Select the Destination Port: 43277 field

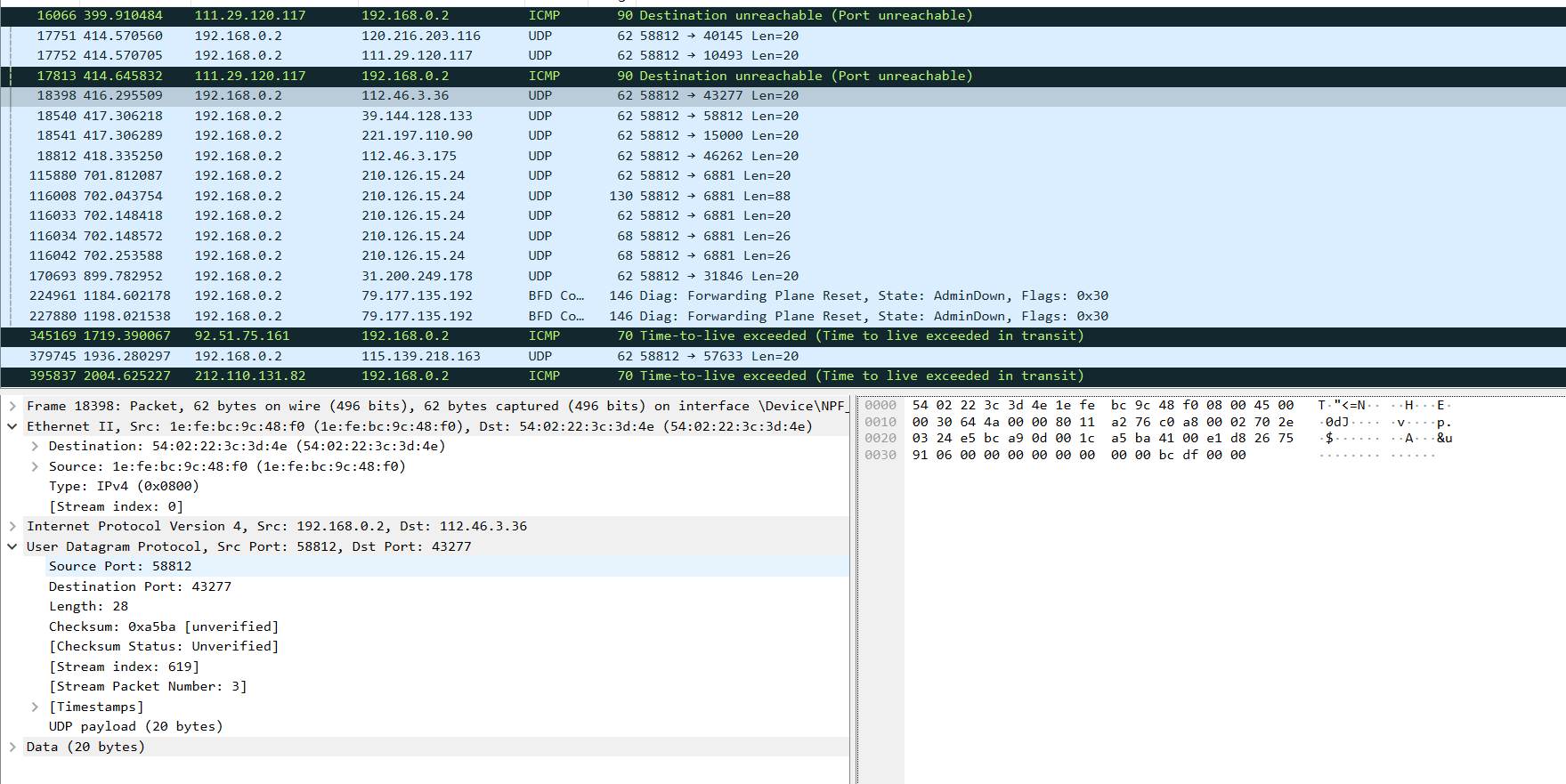point(140,586)
